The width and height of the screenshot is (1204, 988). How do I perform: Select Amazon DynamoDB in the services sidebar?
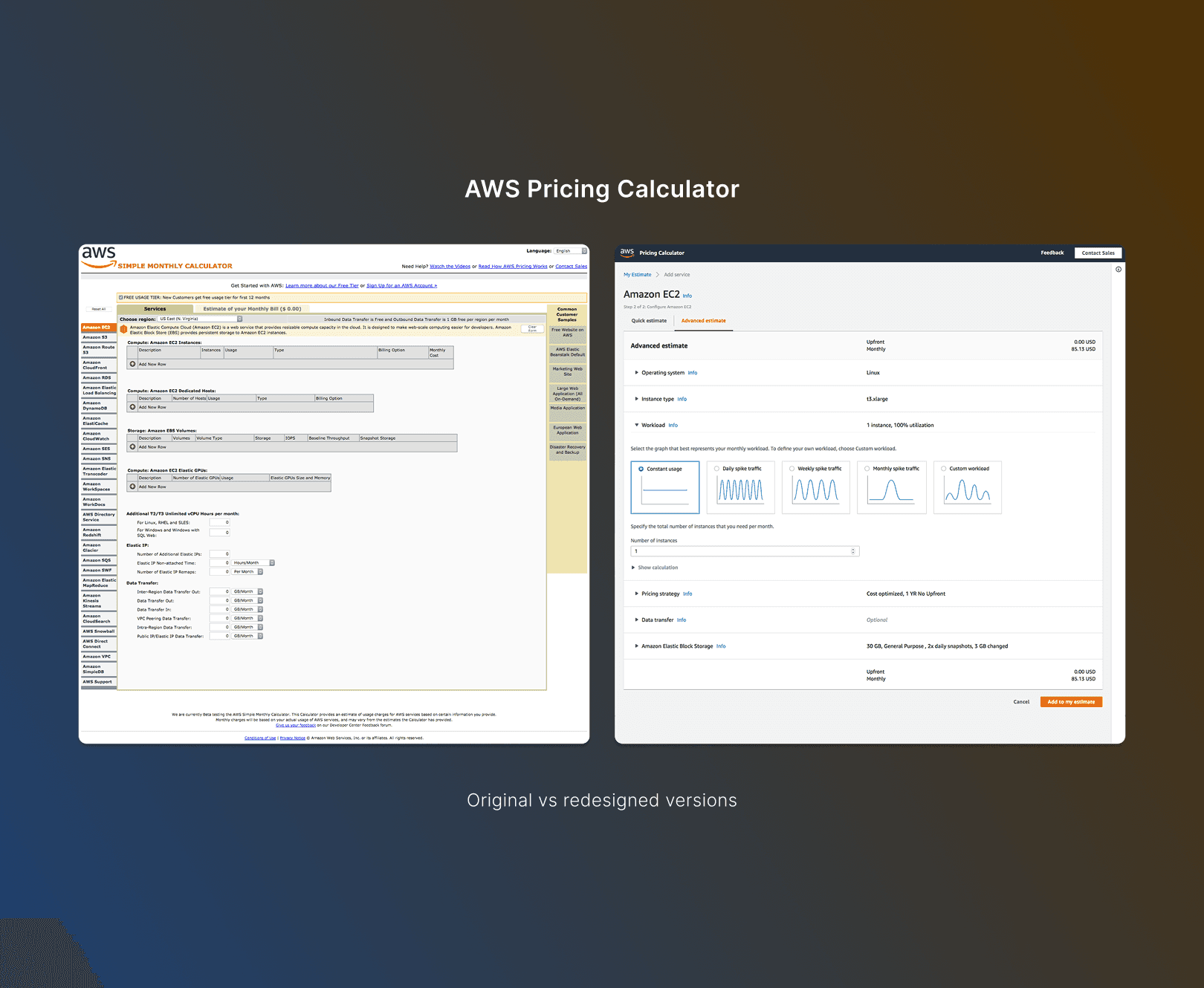tap(99, 406)
